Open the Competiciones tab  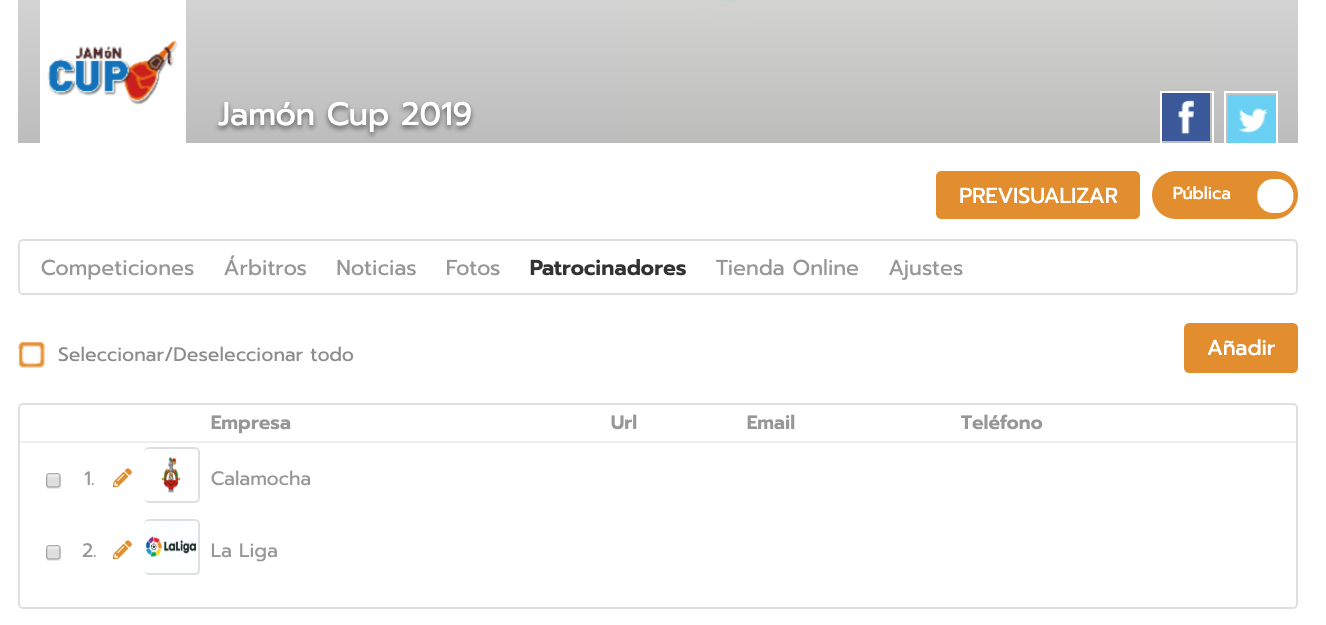[117, 268]
